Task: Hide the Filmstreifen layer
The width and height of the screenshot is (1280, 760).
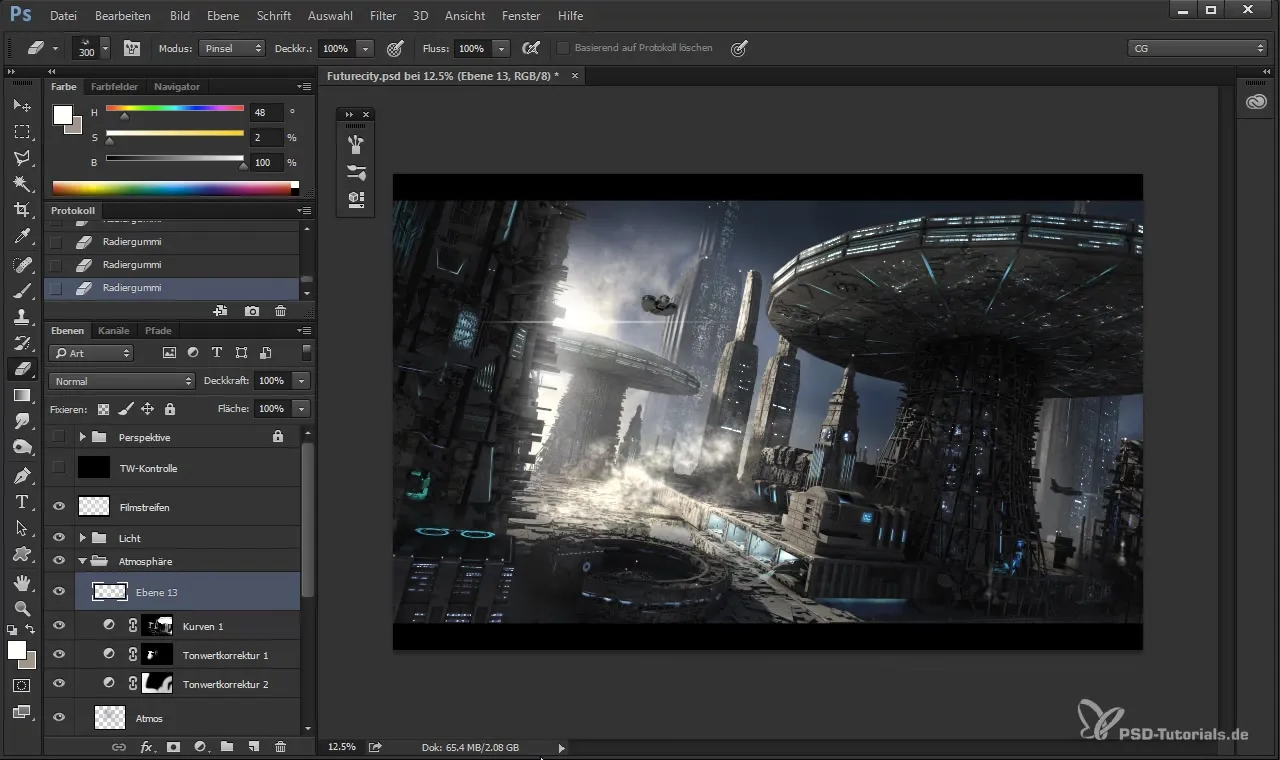Action: point(59,507)
